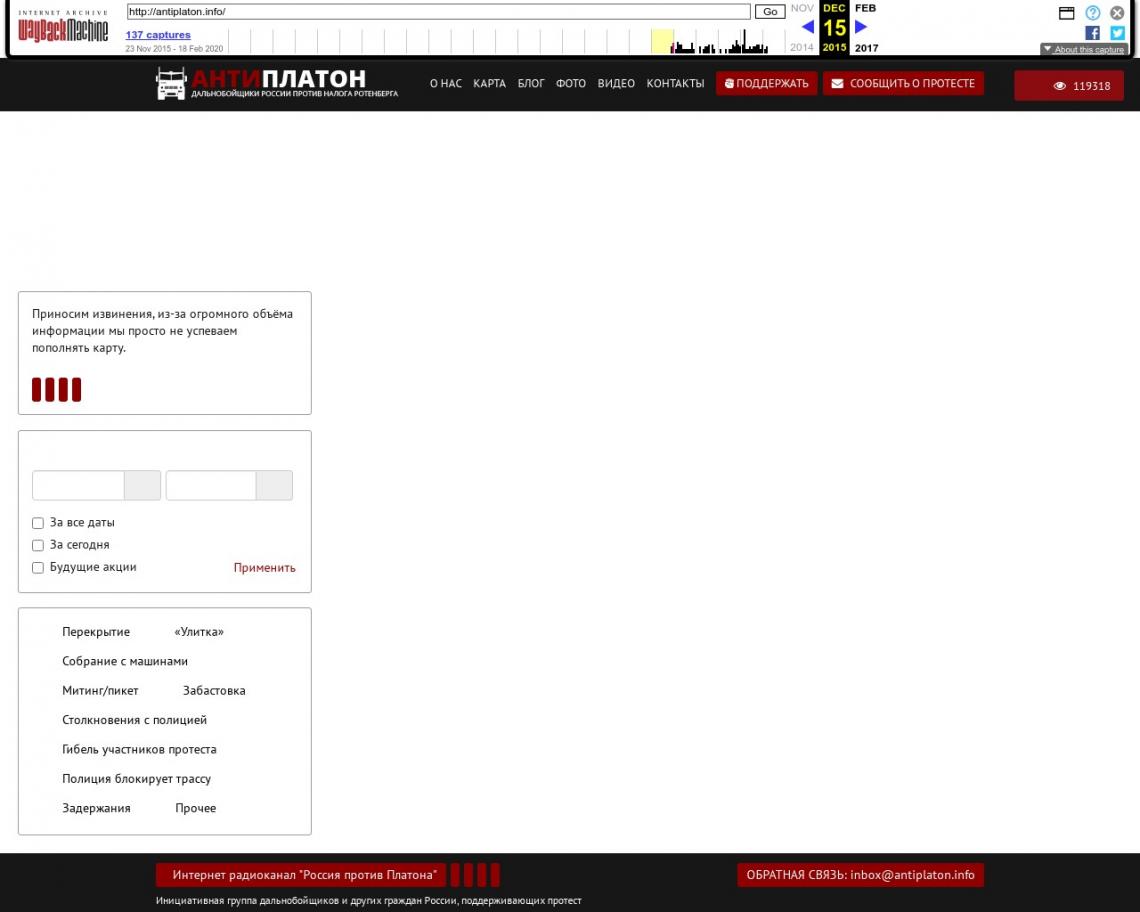1140x912 pixels.
Task: Select the 'Полиция блокирует трассу' filter
Action: pyautogui.click(x=137, y=779)
